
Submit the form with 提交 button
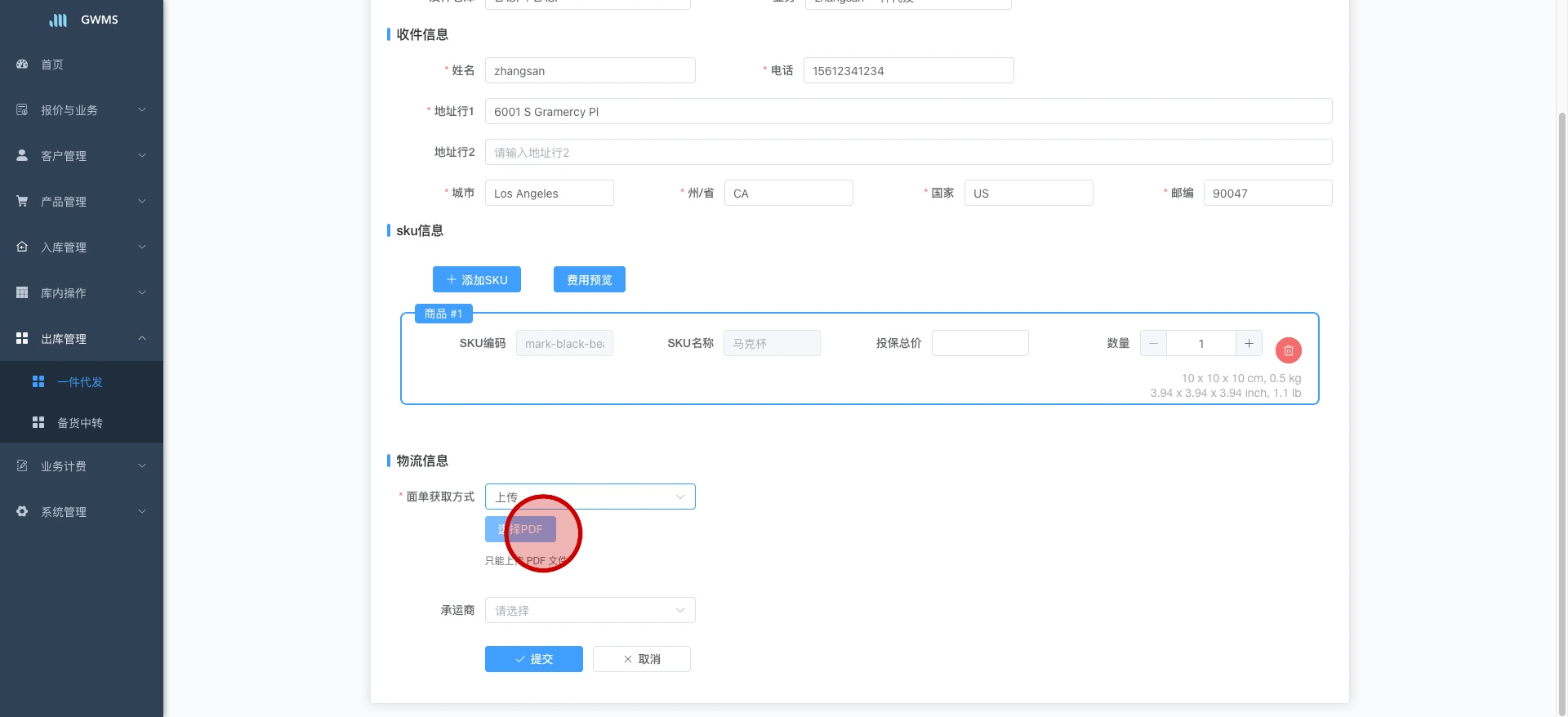click(534, 659)
